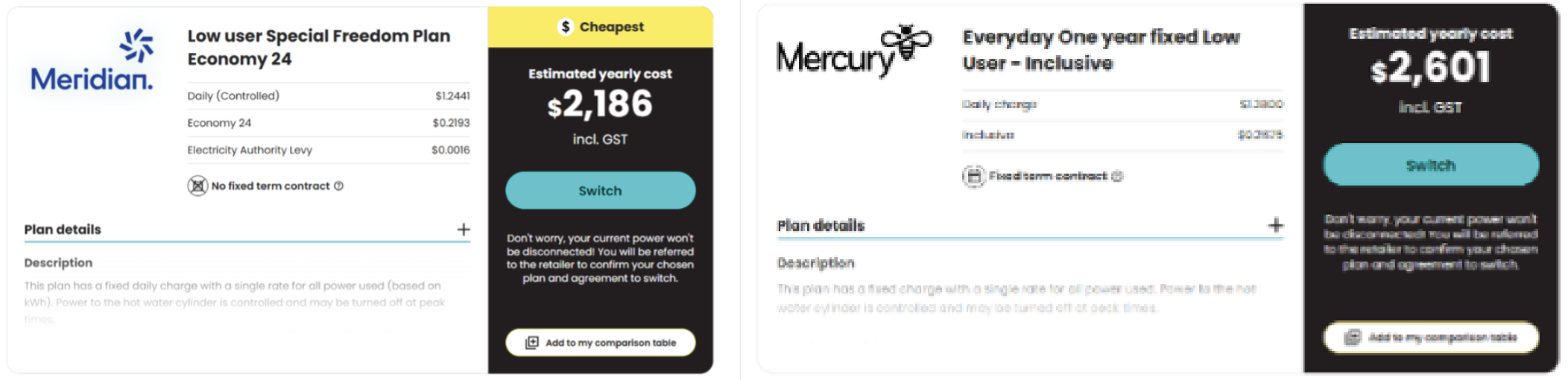
Task: Click the $2,186 estimated yearly cost
Action: (600, 104)
